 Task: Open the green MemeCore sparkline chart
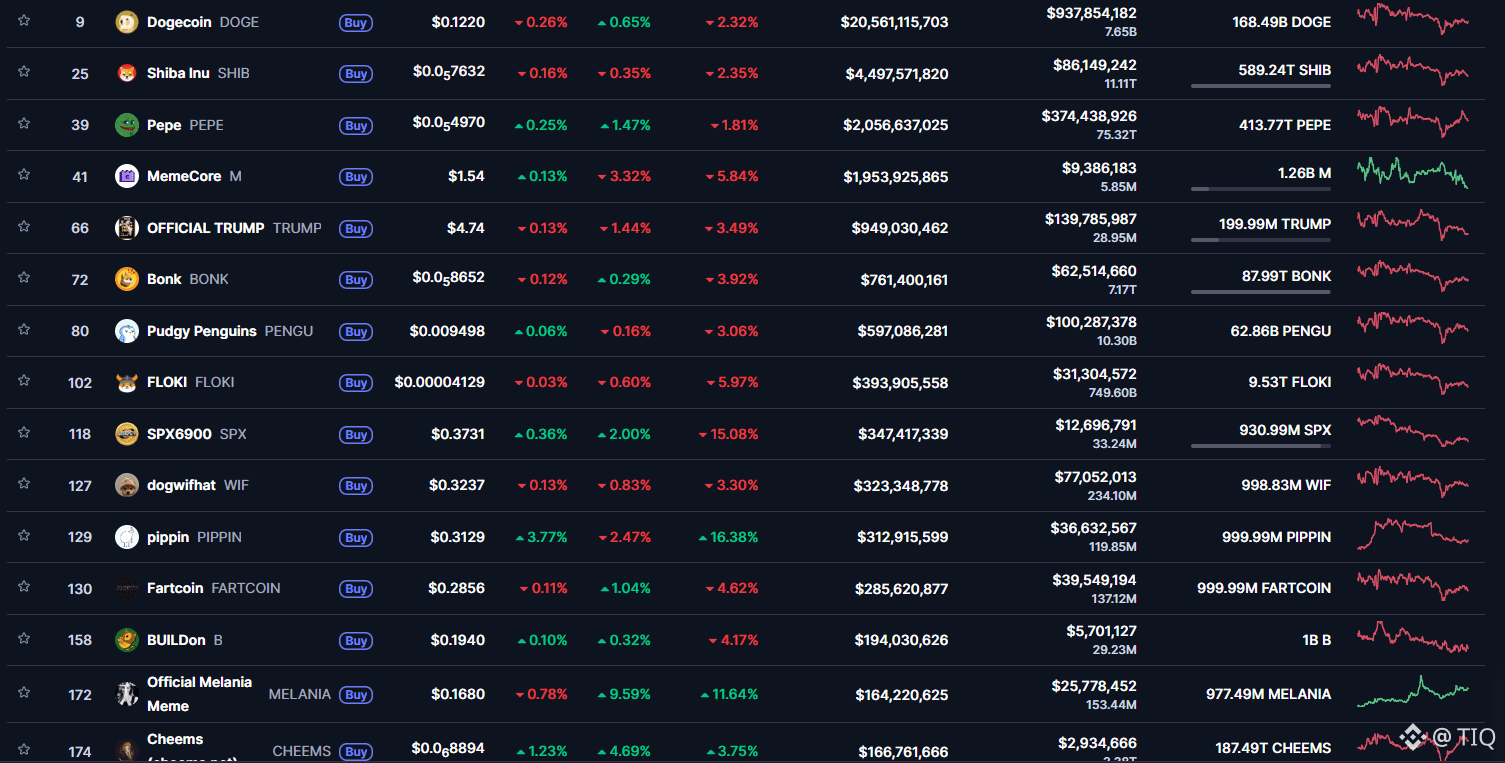[1412, 172]
